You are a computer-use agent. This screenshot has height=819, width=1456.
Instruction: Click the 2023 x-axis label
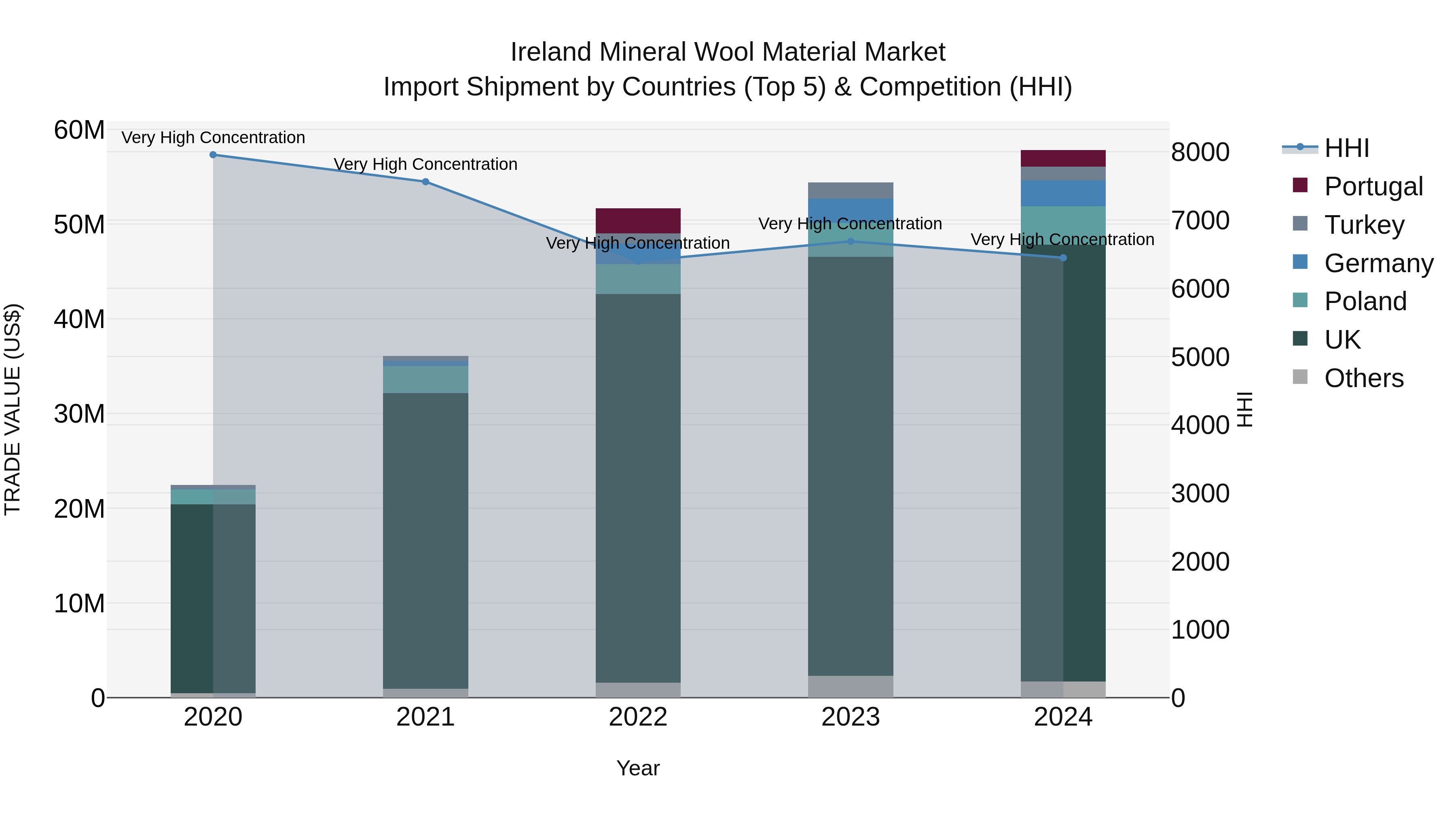point(851,717)
